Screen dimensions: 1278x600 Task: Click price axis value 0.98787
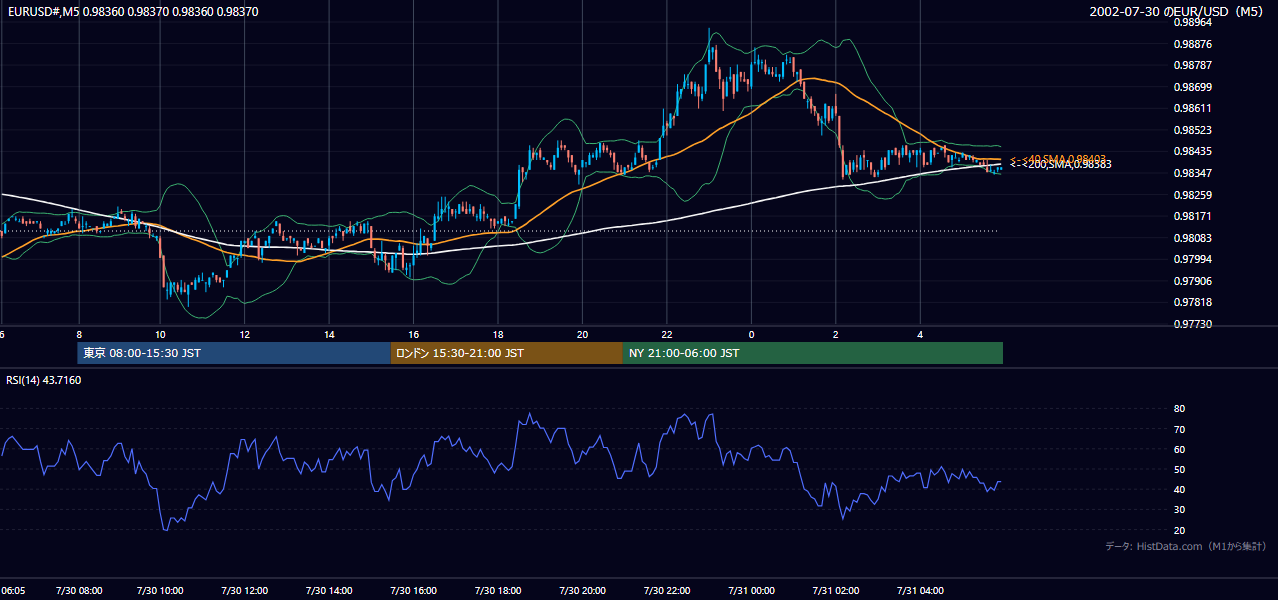click(1194, 66)
